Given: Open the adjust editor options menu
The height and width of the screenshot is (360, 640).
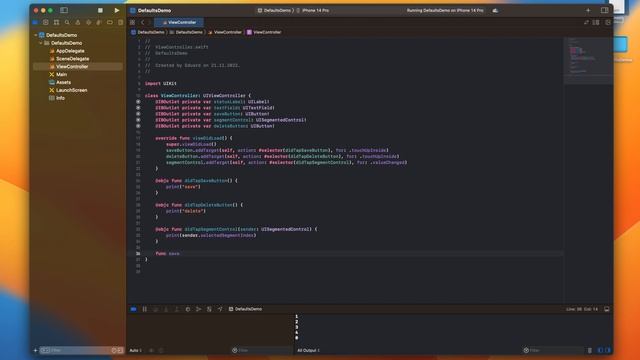Looking at the screenshot, I should [596, 22].
